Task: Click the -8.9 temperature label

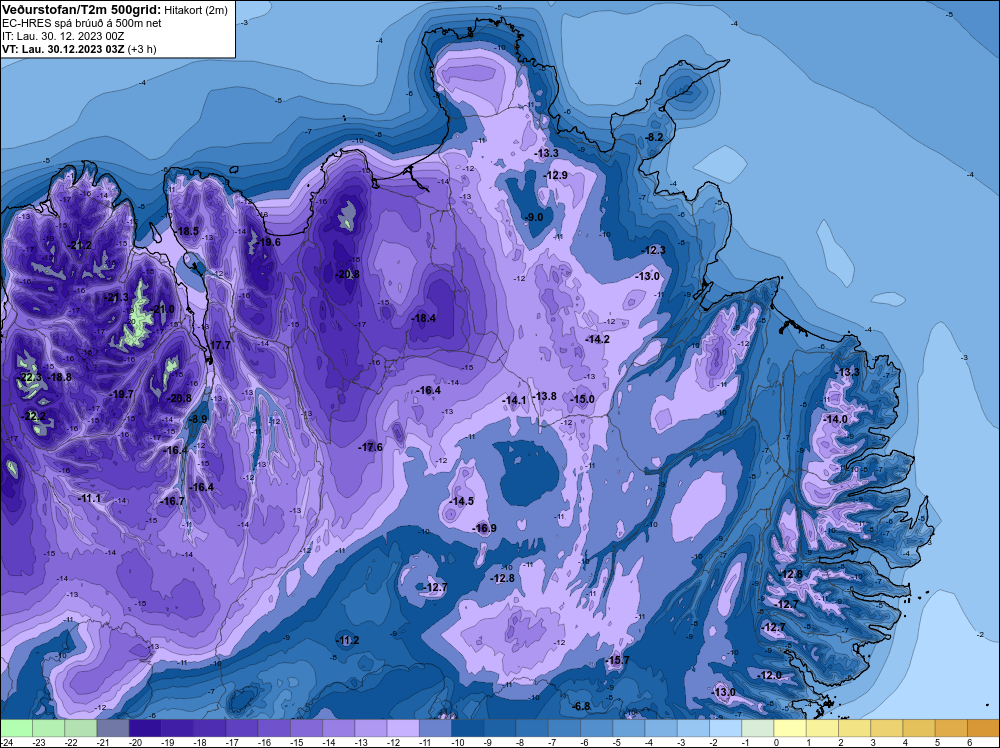Action: click(198, 420)
